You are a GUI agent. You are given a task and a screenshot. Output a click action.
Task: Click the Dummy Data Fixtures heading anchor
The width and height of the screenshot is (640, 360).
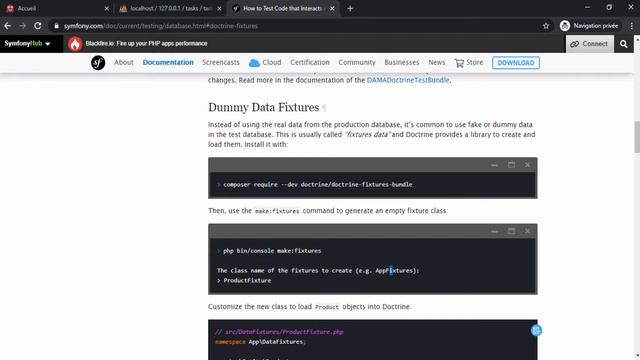tap(324, 108)
